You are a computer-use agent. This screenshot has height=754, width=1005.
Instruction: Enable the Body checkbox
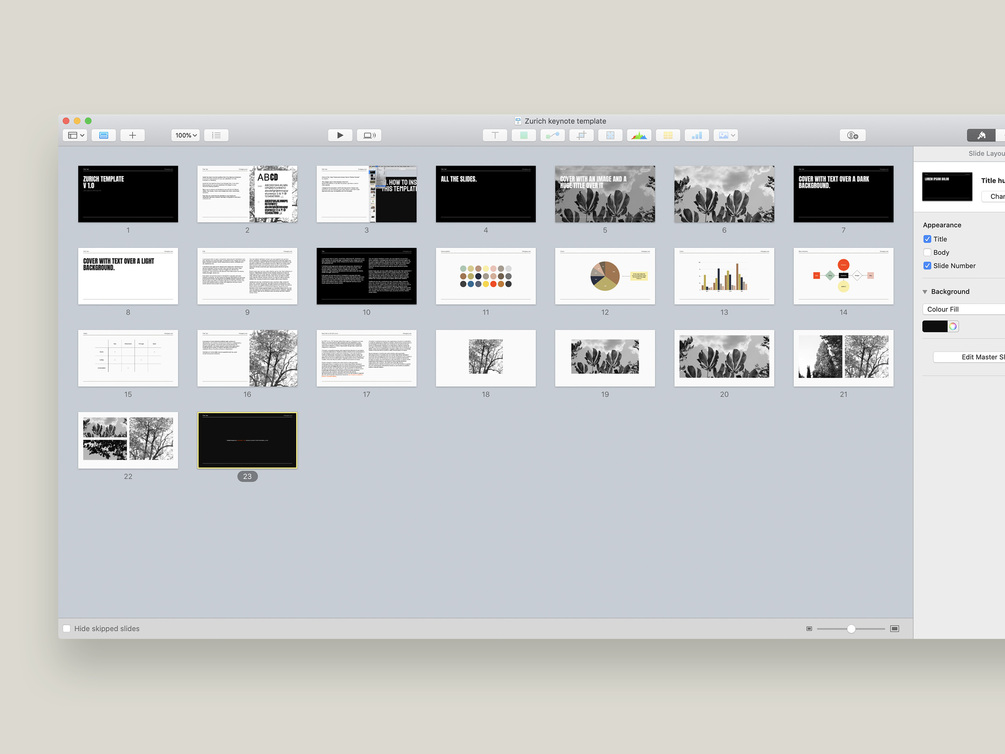(927, 253)
